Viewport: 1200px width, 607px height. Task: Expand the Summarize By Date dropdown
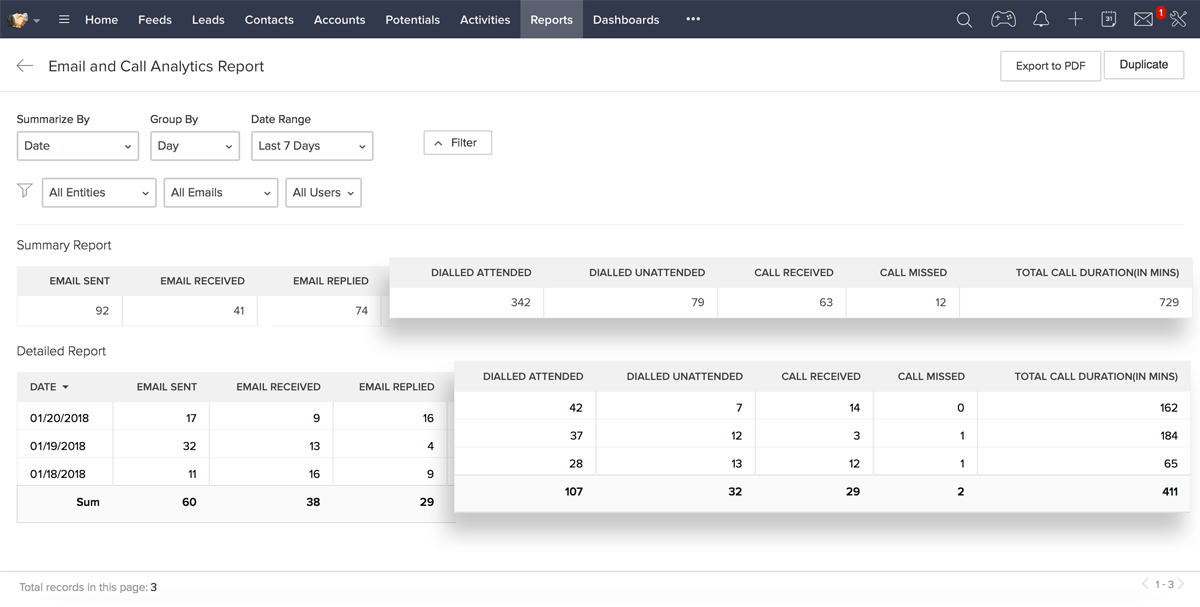(x=77, y=146)
